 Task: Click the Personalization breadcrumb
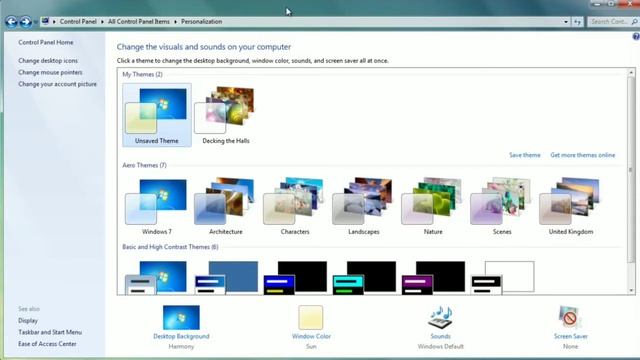[x=202, y=22]
